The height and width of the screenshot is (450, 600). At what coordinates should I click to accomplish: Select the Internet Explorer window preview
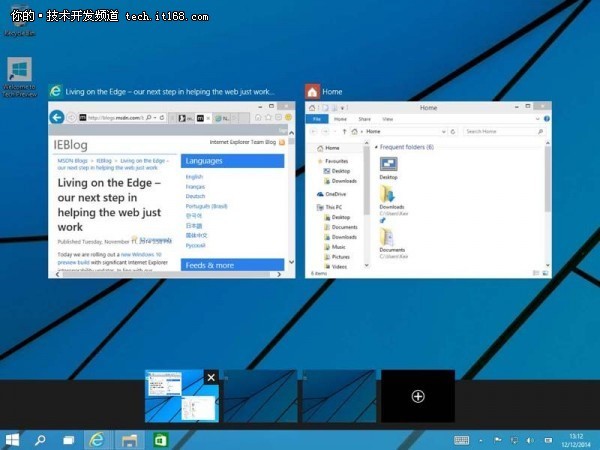point(172,190)
